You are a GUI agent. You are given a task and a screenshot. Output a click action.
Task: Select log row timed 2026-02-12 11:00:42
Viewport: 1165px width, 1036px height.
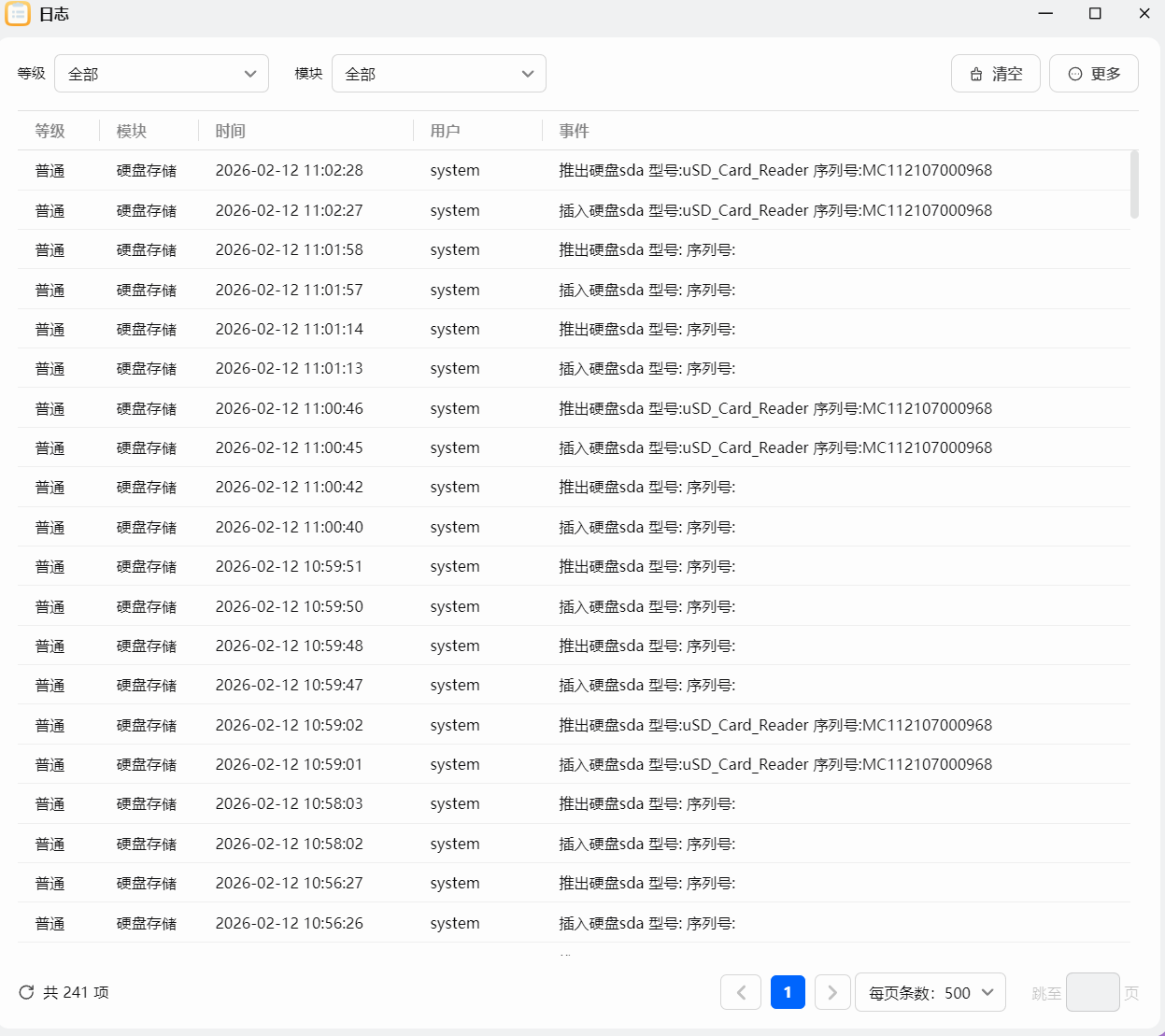[574, 487]
